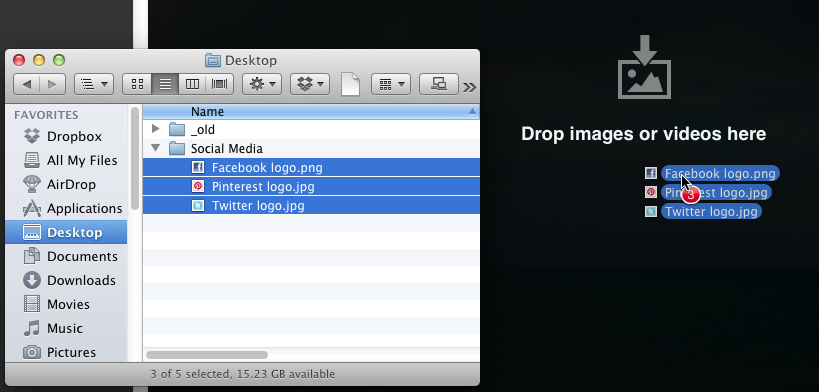Zoom Finder window with green button
Screen dimensions: 819x392
[59, 60]
